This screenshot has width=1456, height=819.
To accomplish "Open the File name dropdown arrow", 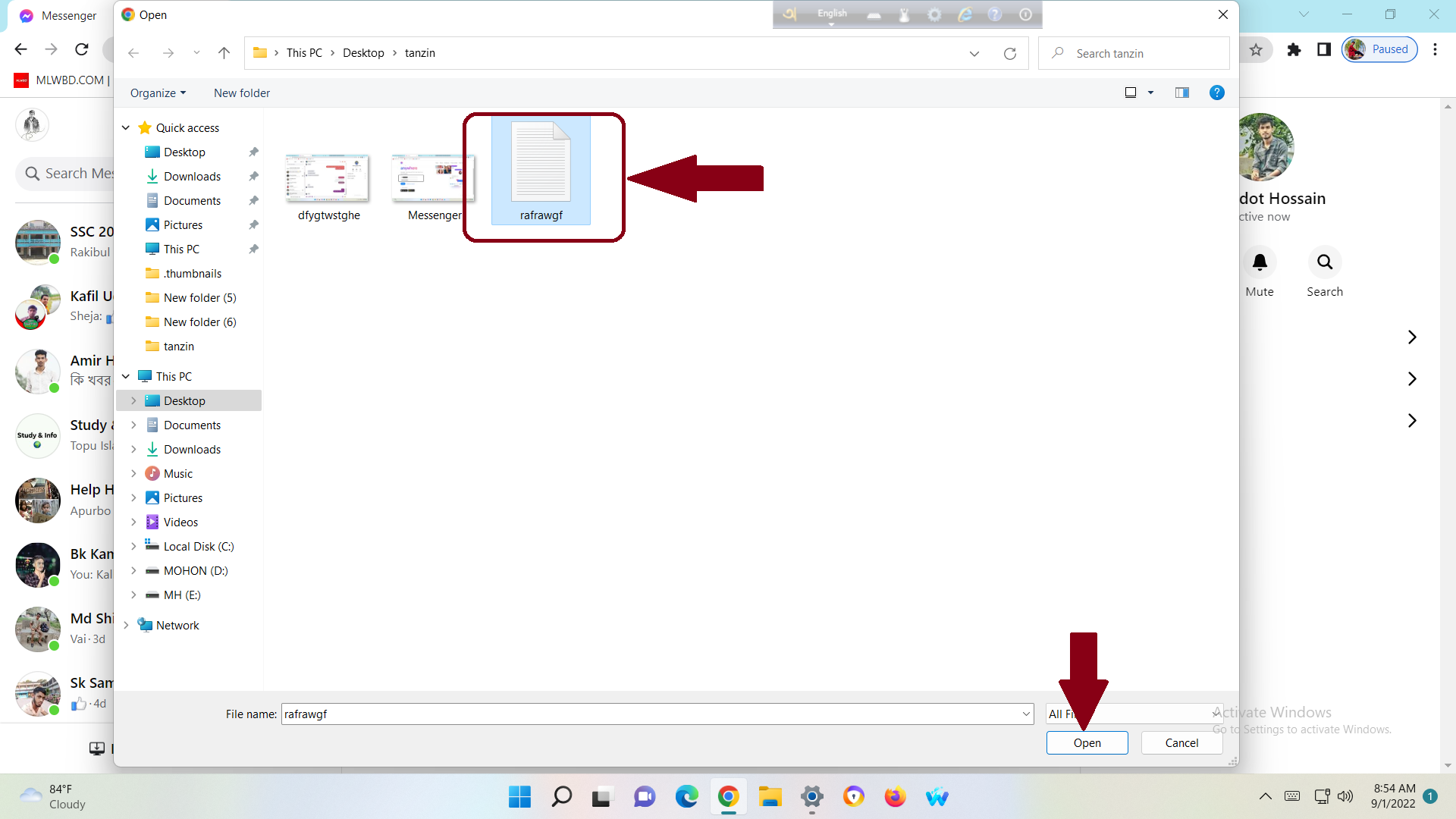I will coord(1026,714).
